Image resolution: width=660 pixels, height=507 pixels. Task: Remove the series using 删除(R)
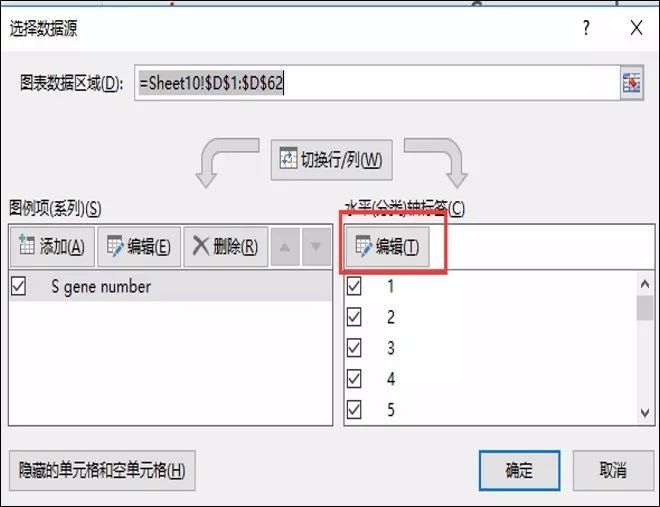226,247
